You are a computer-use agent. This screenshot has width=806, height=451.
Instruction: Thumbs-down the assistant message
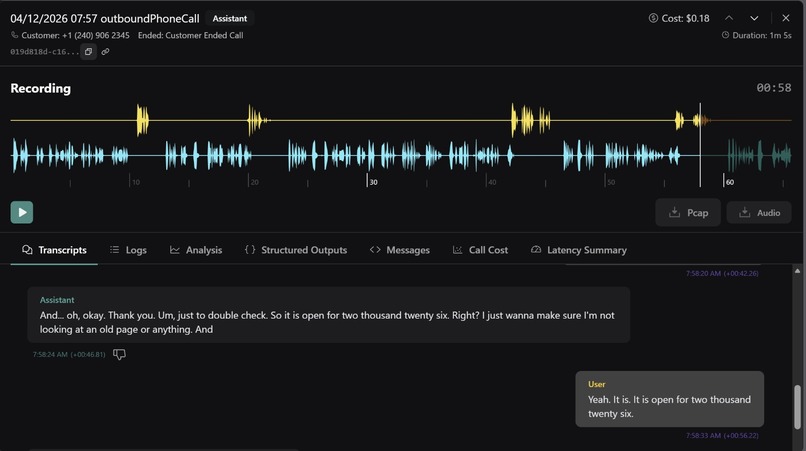click(119, 354)
